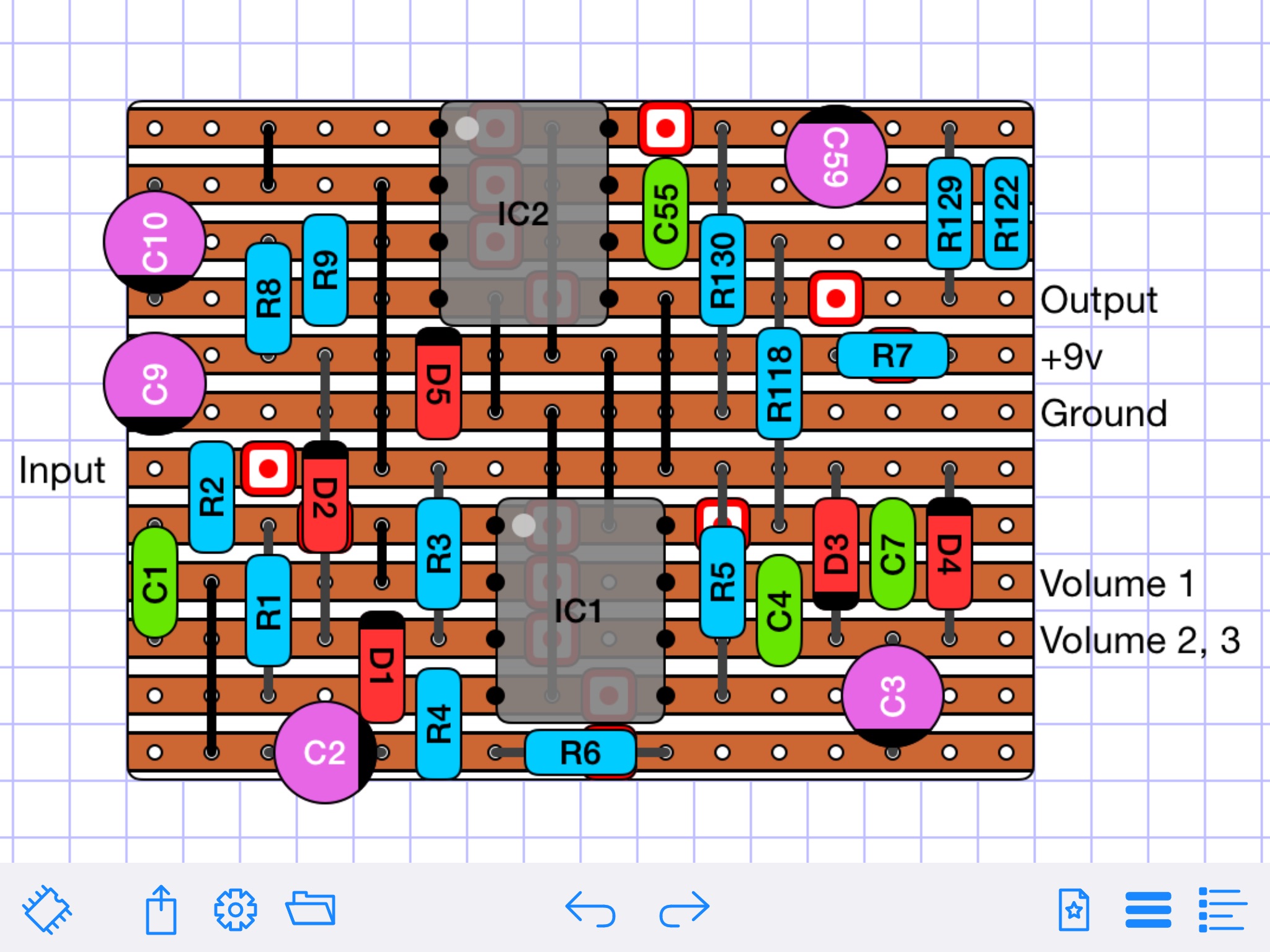1270x952 pixels.
Task: Open the component chip icon in toolbar
Action: 47,909
